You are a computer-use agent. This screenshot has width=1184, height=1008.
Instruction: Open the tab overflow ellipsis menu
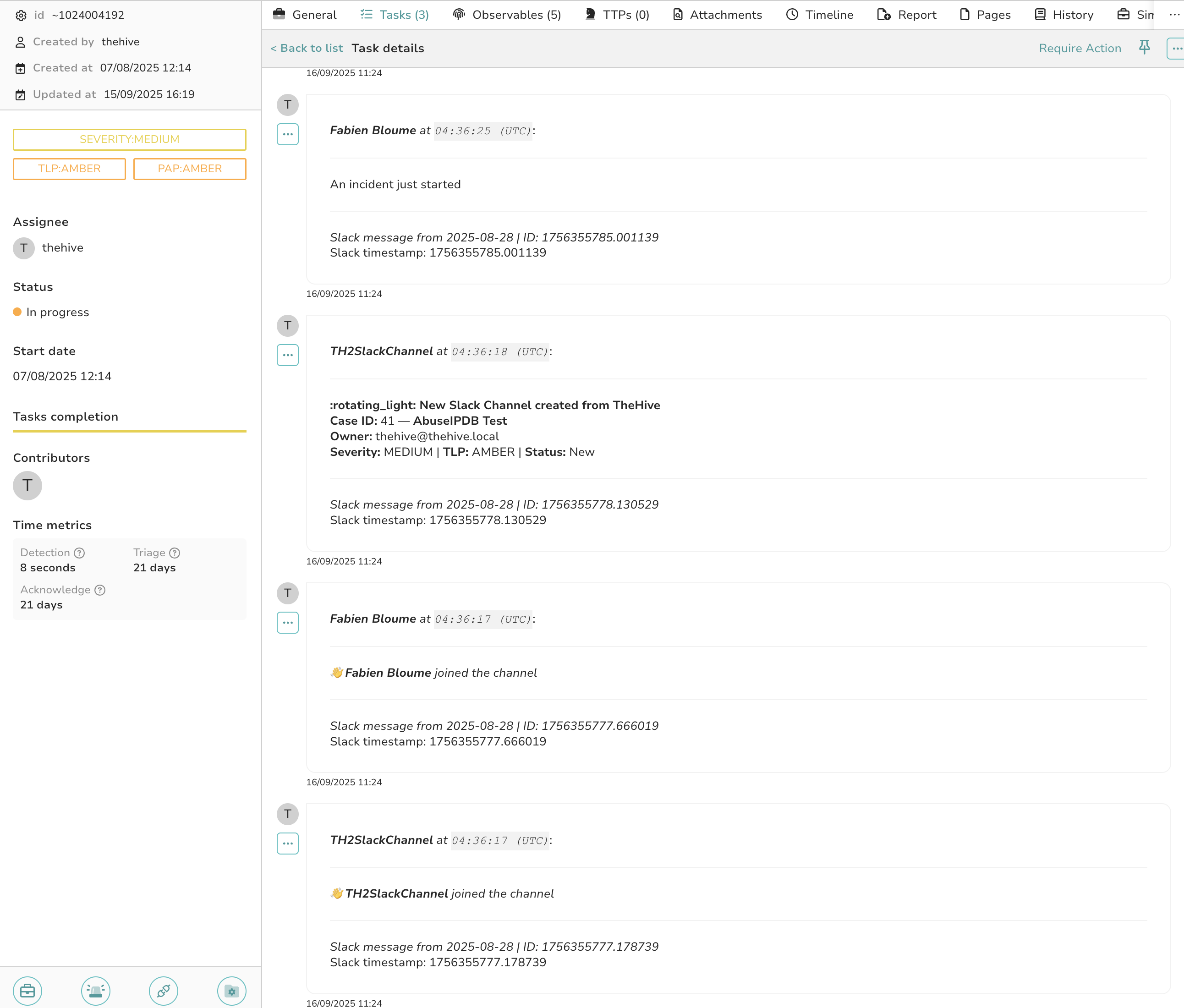(x=1175, y=14)
